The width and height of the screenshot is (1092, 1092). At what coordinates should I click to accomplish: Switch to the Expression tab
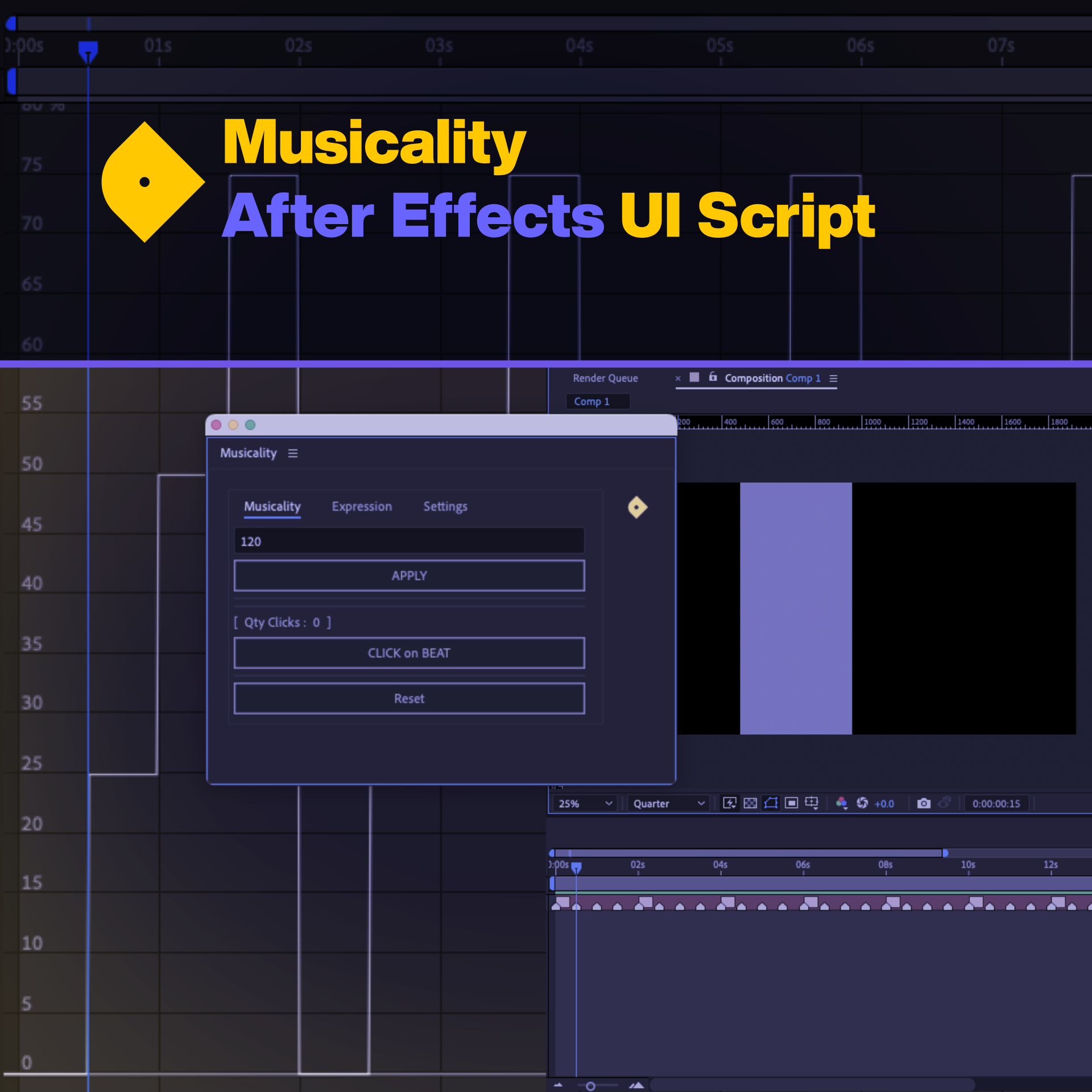coord(362,507)
